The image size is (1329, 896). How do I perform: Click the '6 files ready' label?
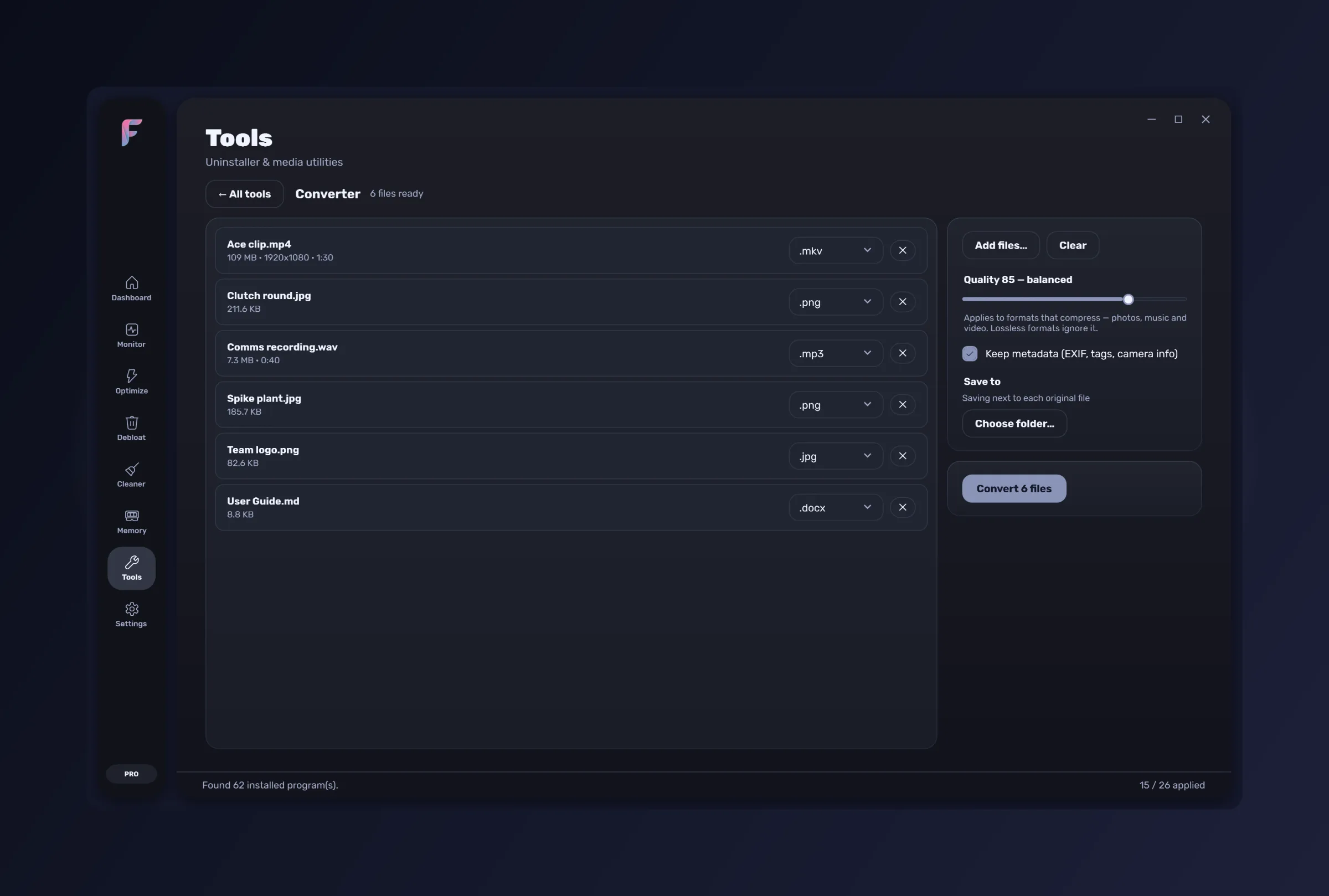396,193
